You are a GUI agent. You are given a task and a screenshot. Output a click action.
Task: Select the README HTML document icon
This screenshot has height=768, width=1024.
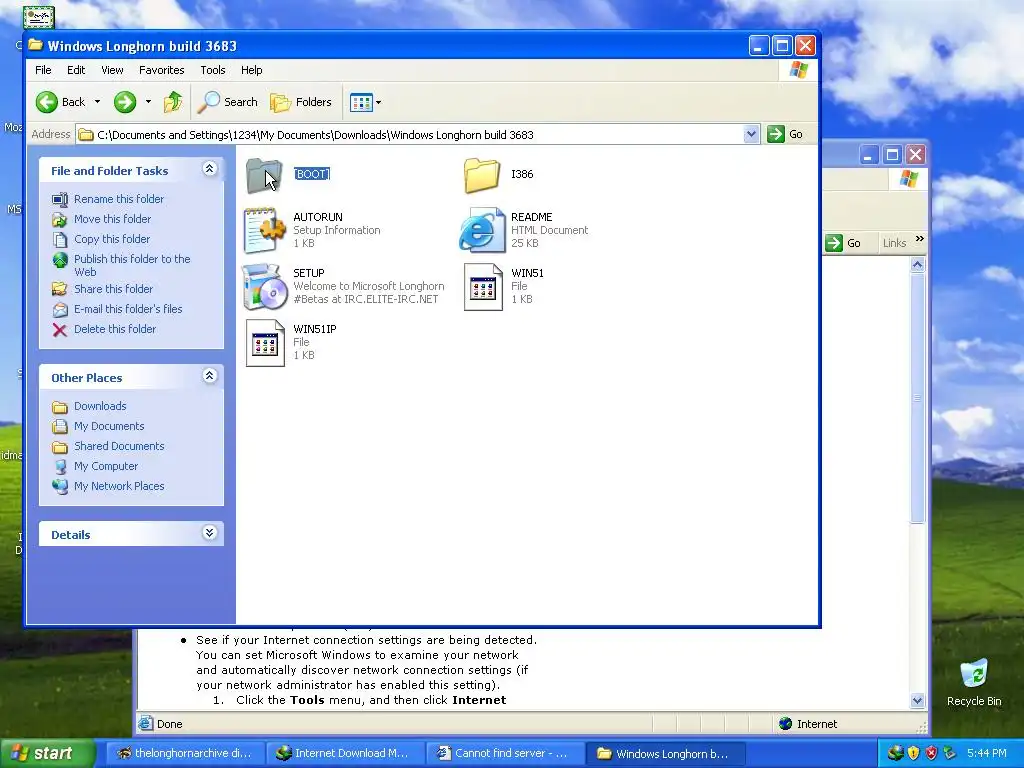tap(482, 230)
